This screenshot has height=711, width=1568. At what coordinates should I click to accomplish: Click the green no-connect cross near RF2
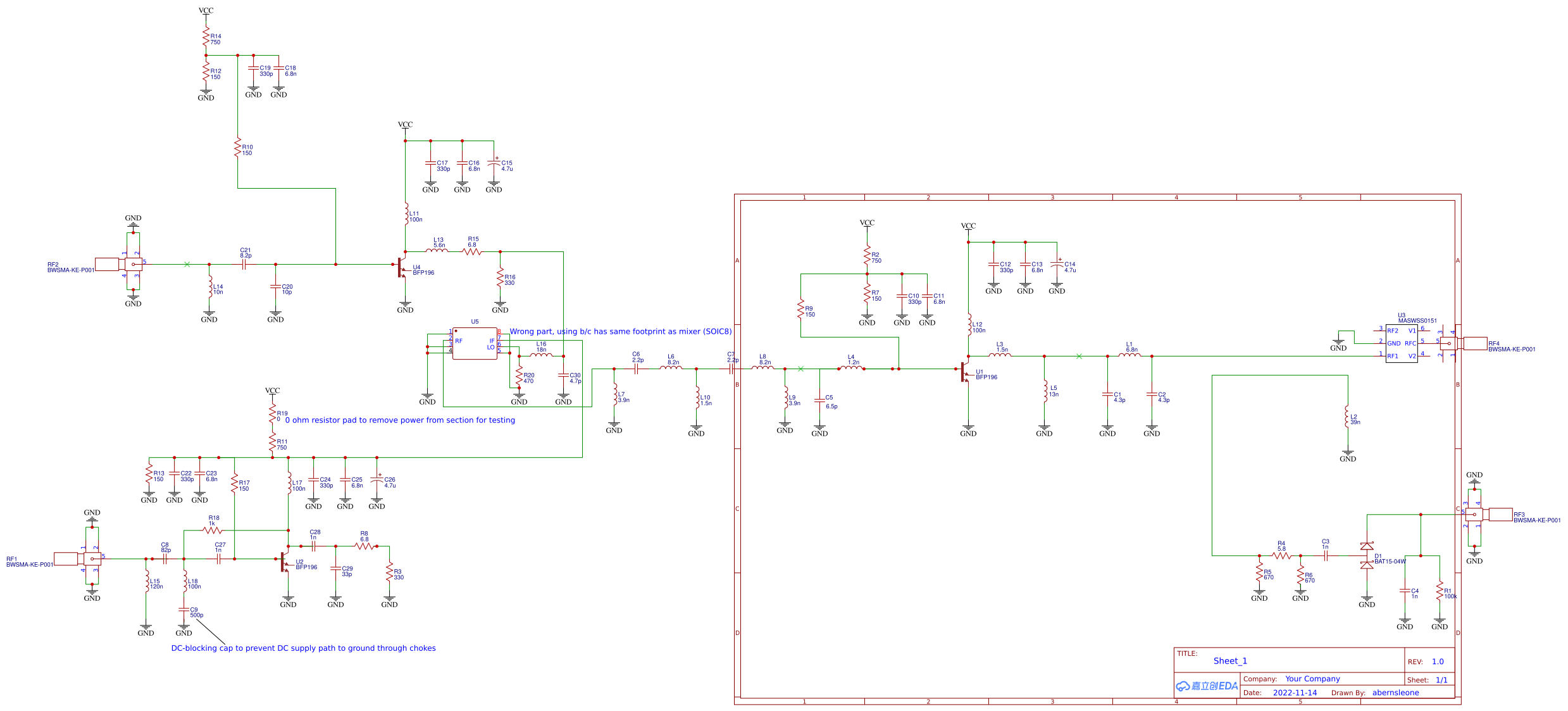click(187, 264)
